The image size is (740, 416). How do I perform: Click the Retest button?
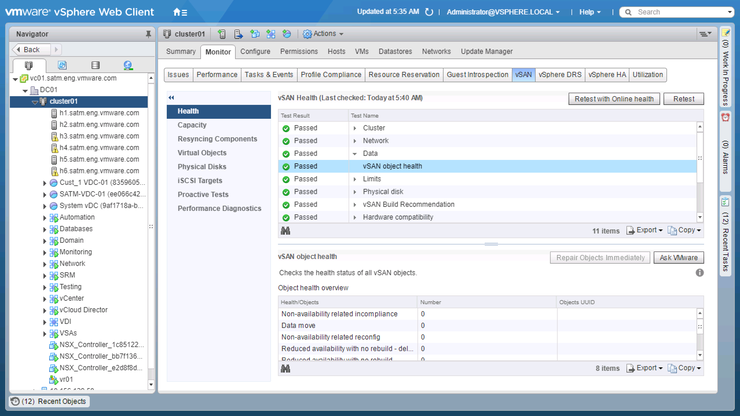(683, 99)
